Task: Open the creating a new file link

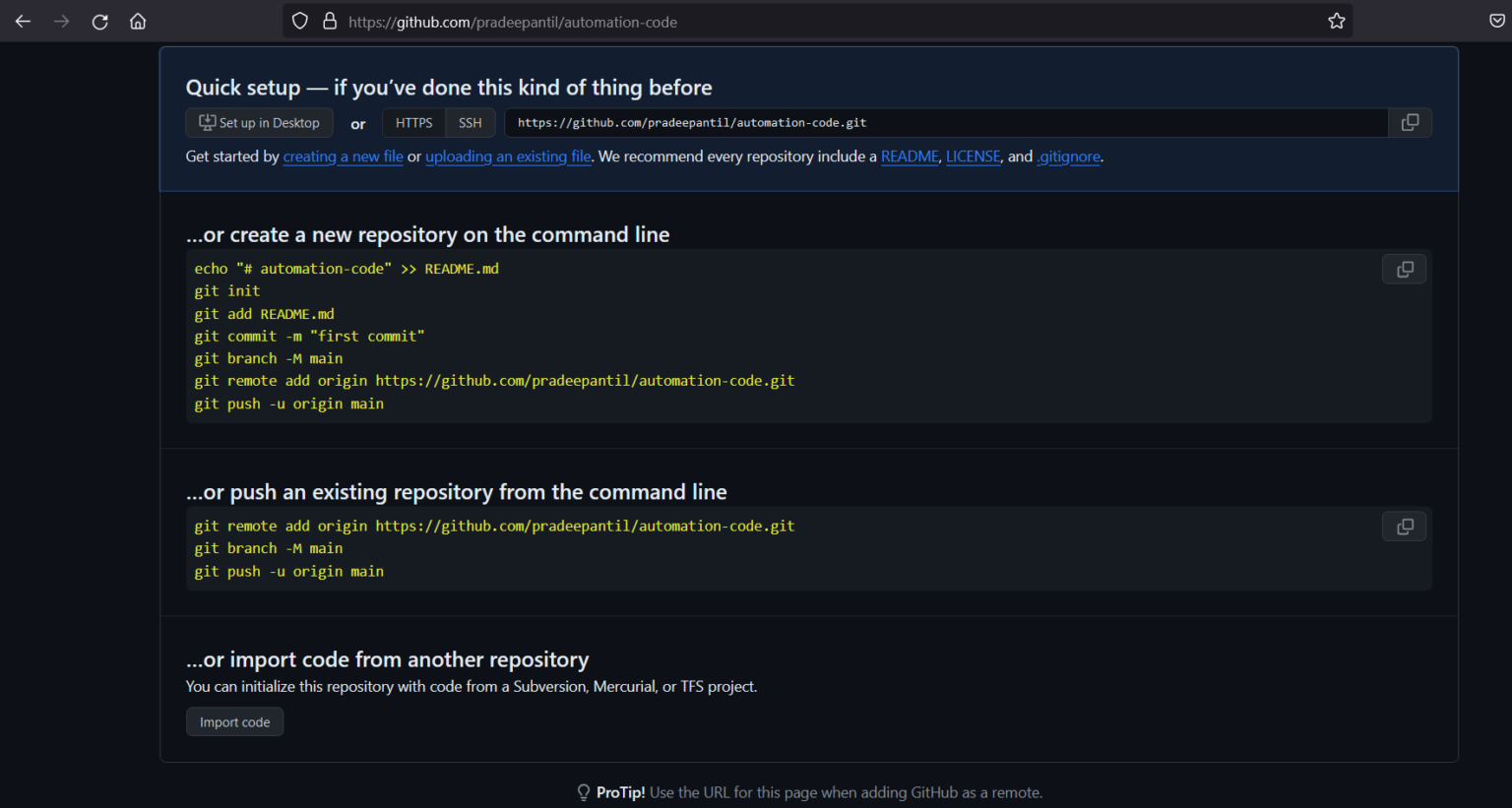Action: [343, 156]
